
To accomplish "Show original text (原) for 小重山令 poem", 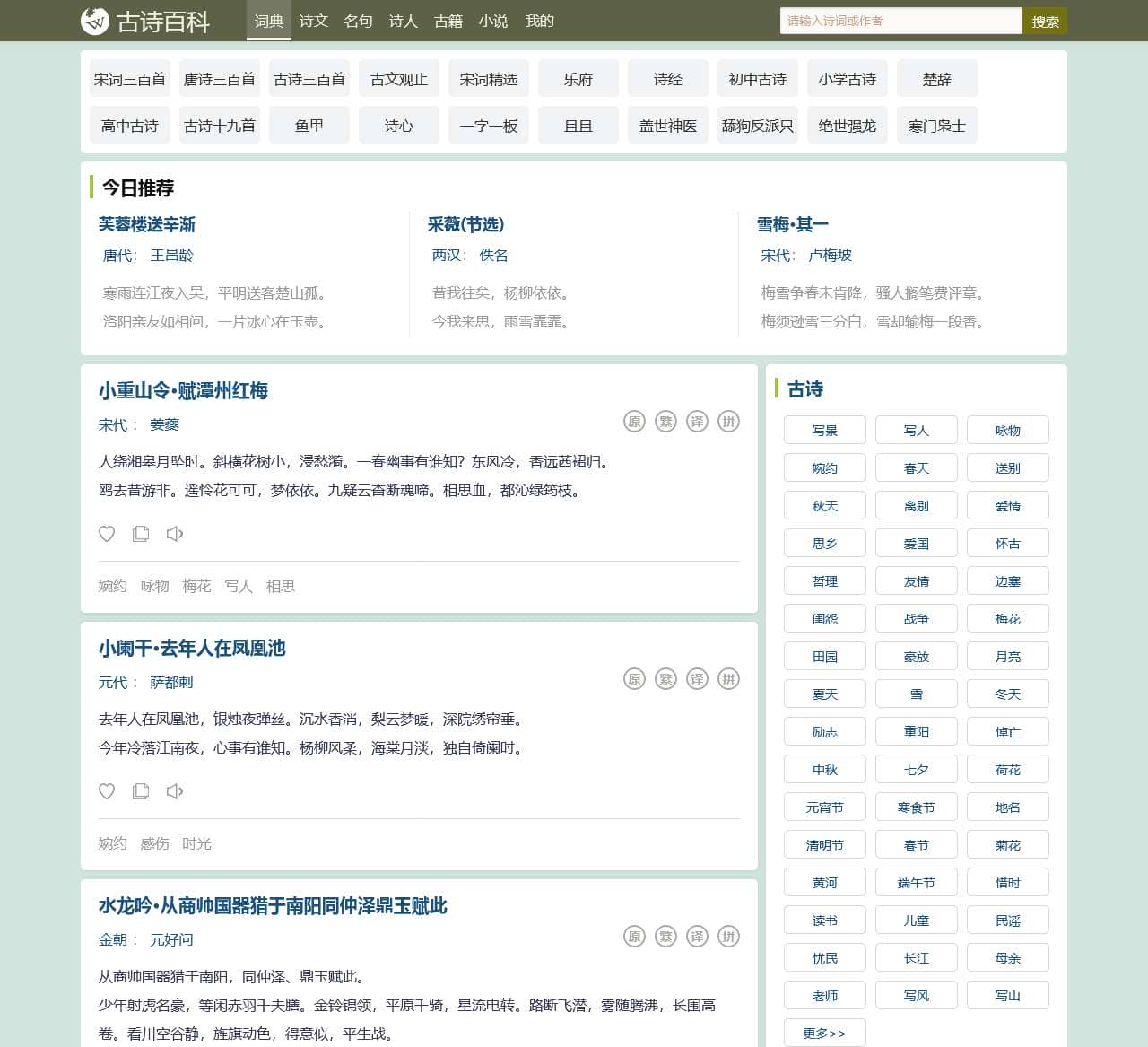I will click(634, 422).
